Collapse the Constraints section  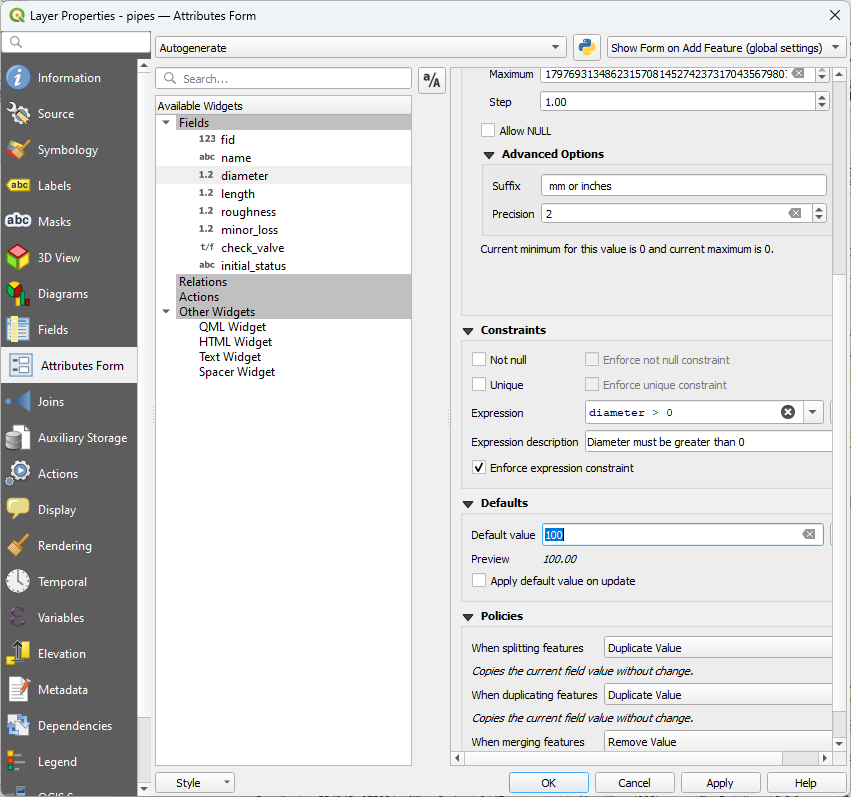(468, 331)
